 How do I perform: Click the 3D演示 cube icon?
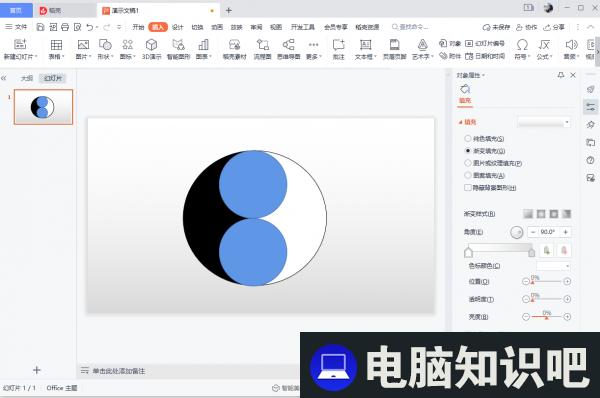pos(152,45)
